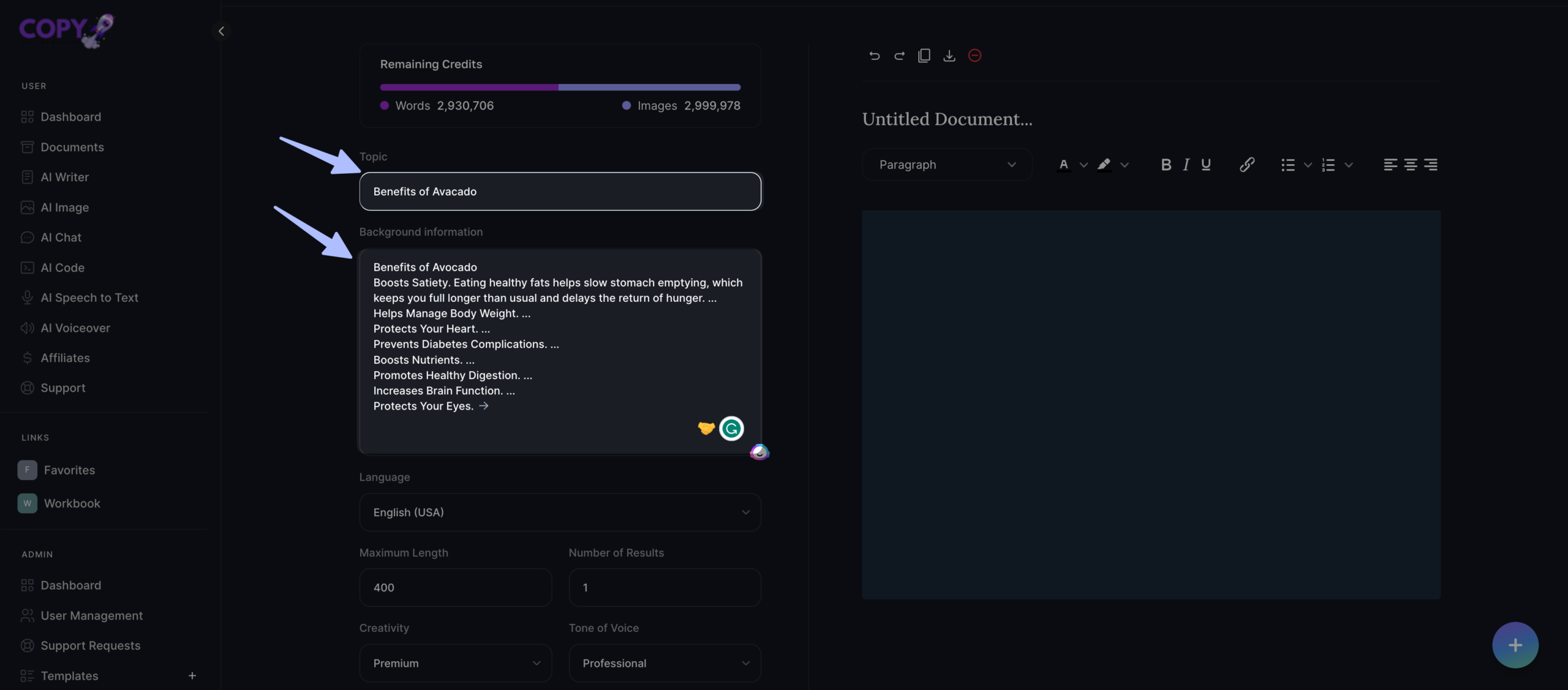Screen dimensions: 1568x690
Task: Insert a hyperlink with link icon
Action: click(x=1246, y=165)
